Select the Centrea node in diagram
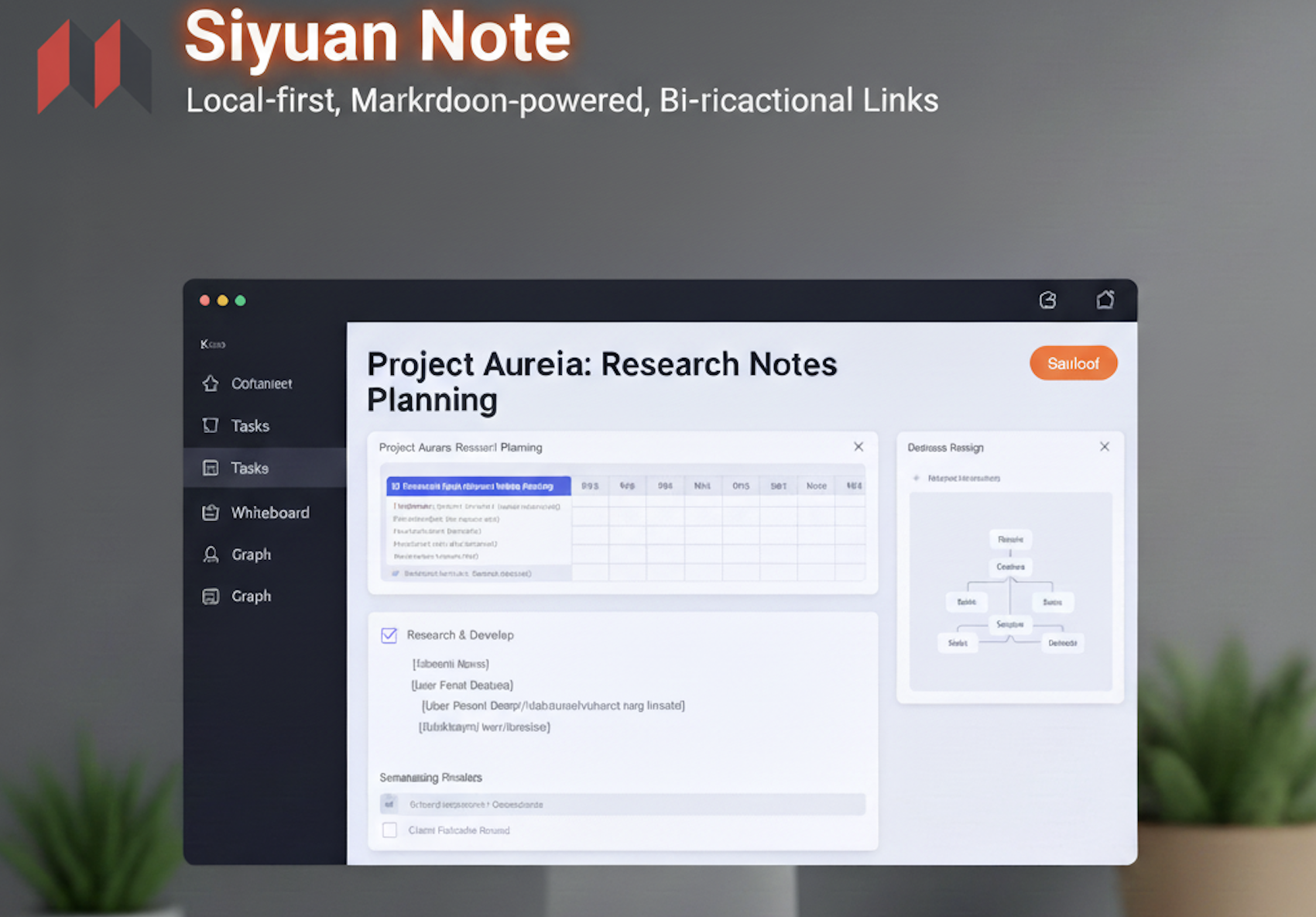This screenshot has height=917, width=1316. coord(1010,567)
